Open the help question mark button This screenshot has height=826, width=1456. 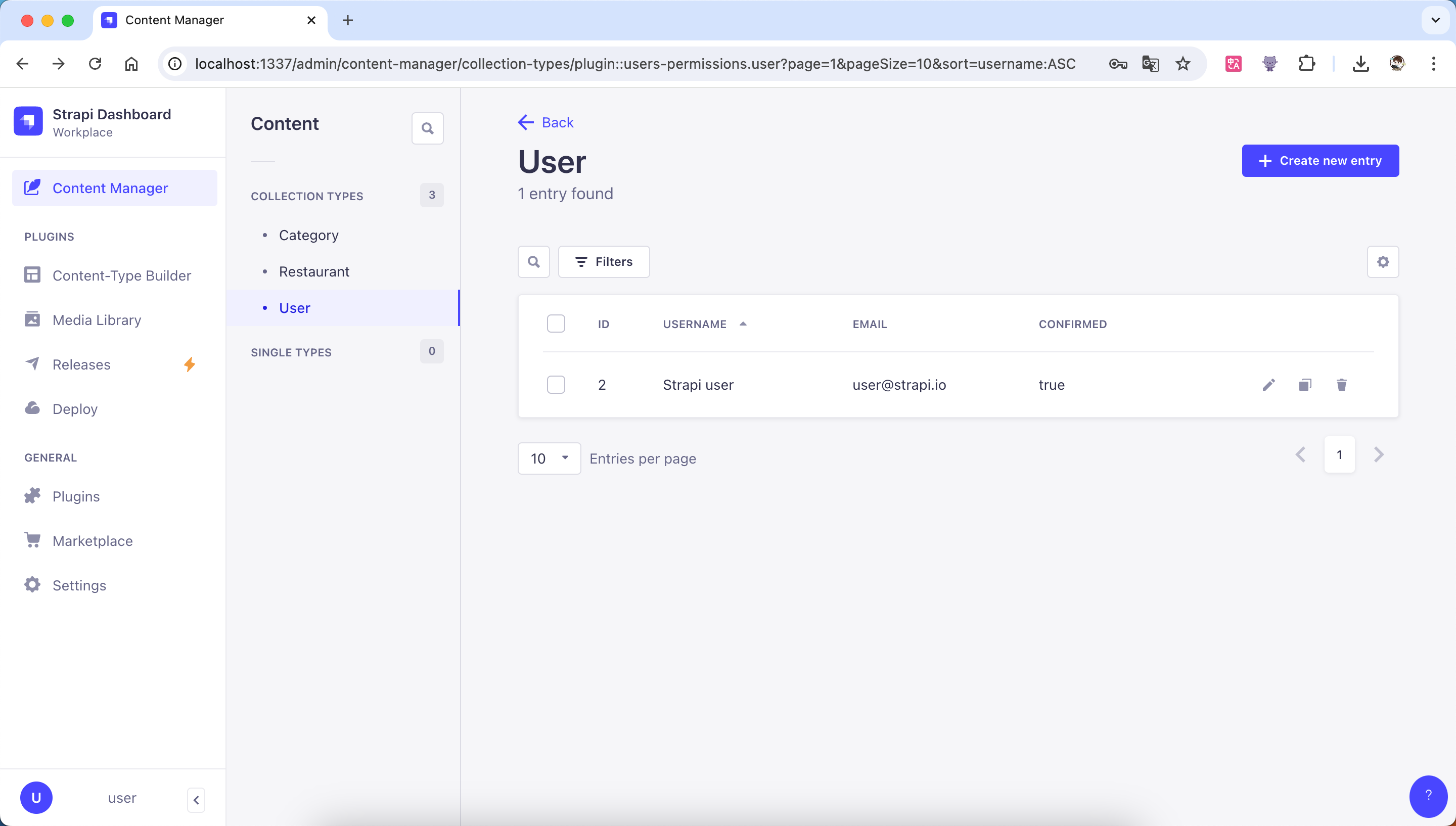tap(1428, 796)
